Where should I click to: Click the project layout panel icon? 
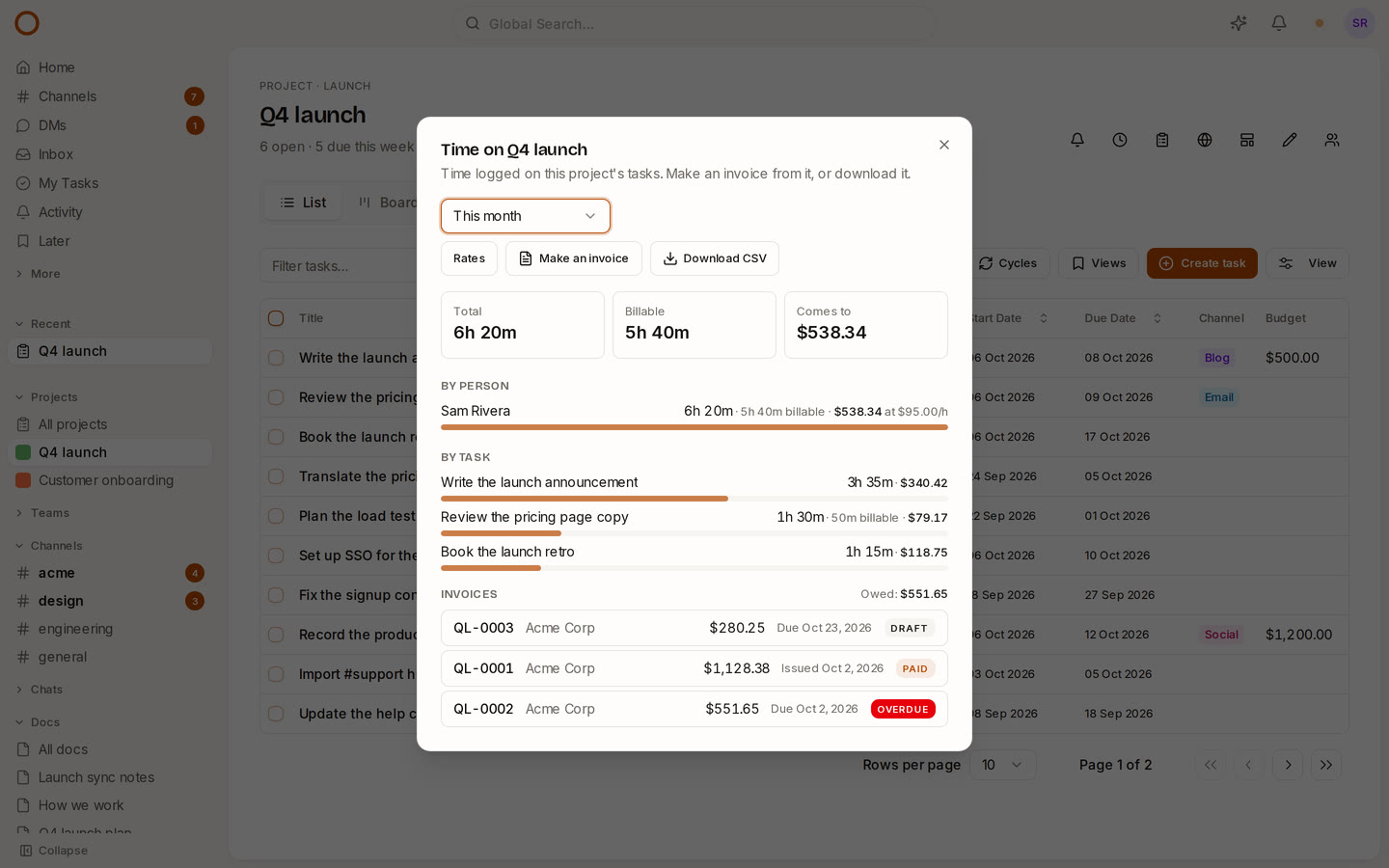click(1247, 140)
